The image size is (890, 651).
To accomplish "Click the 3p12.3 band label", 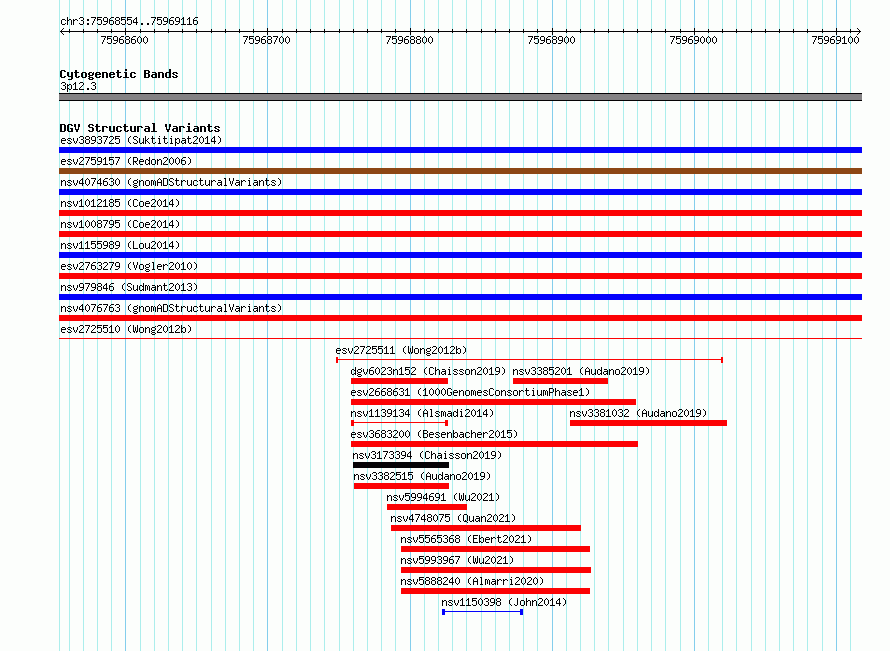I will tap(78, 86).
